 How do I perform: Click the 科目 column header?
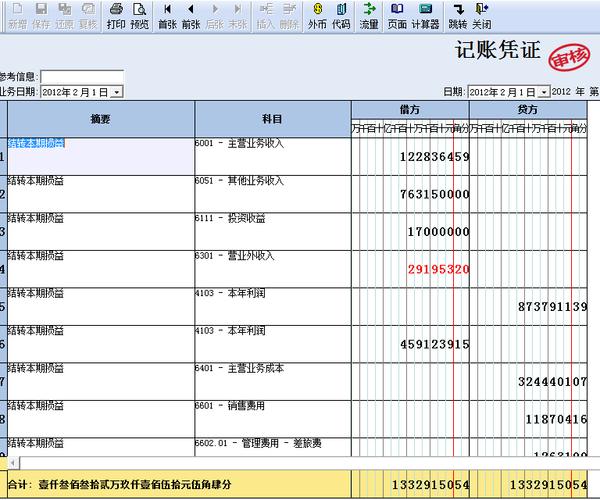coord(272,119)
